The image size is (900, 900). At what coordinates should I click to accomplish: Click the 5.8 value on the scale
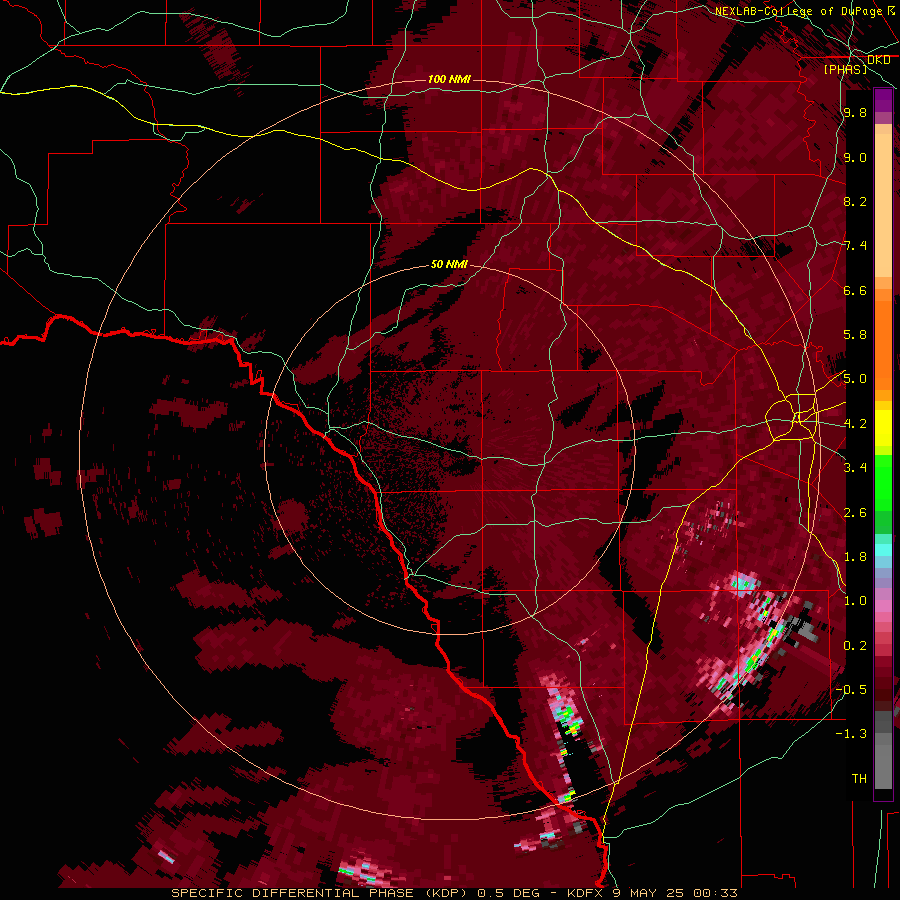(855, 335)
